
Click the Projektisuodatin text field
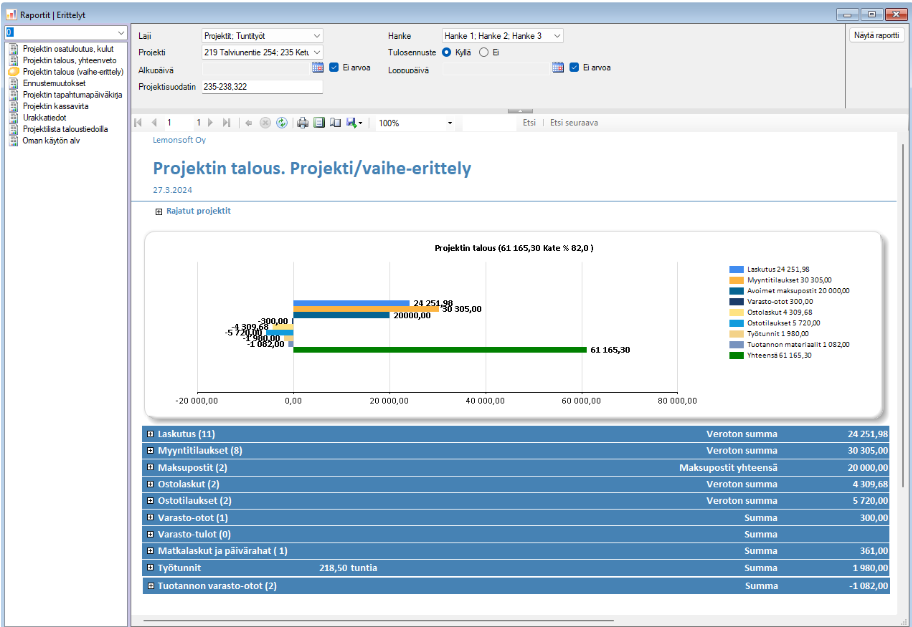[x=262, y=87]
